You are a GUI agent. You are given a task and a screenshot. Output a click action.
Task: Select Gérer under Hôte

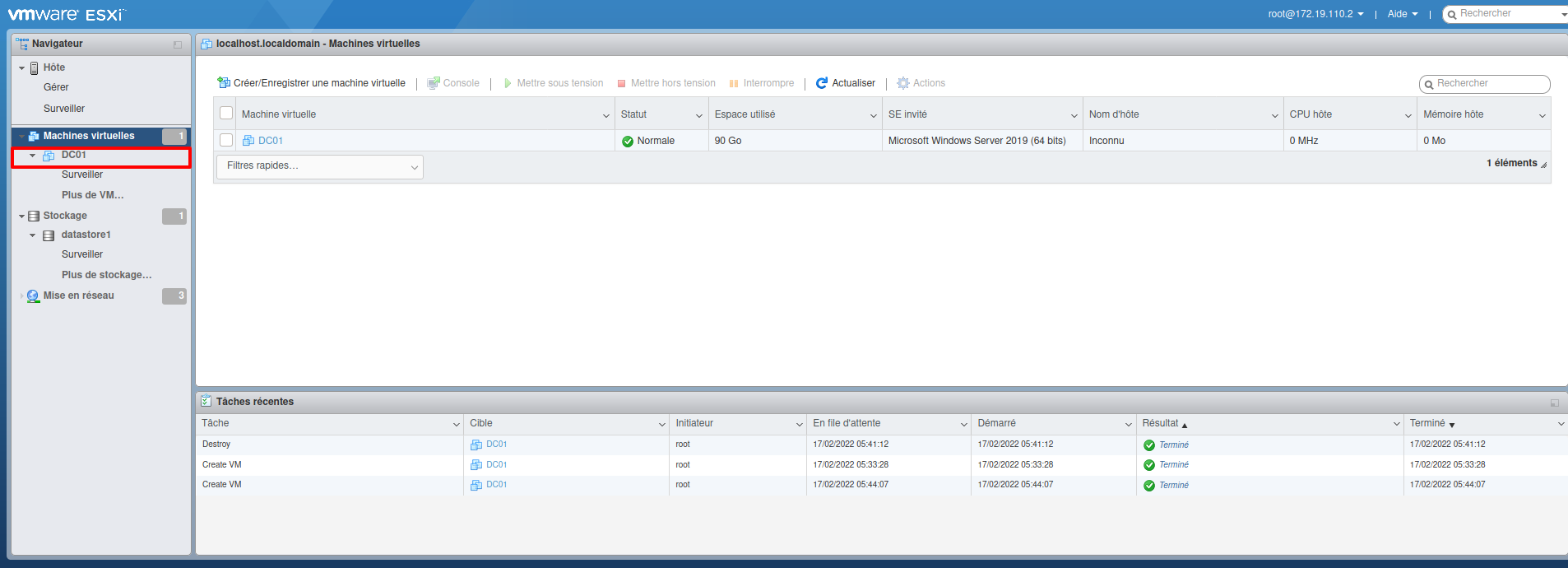tap(56, 87)
